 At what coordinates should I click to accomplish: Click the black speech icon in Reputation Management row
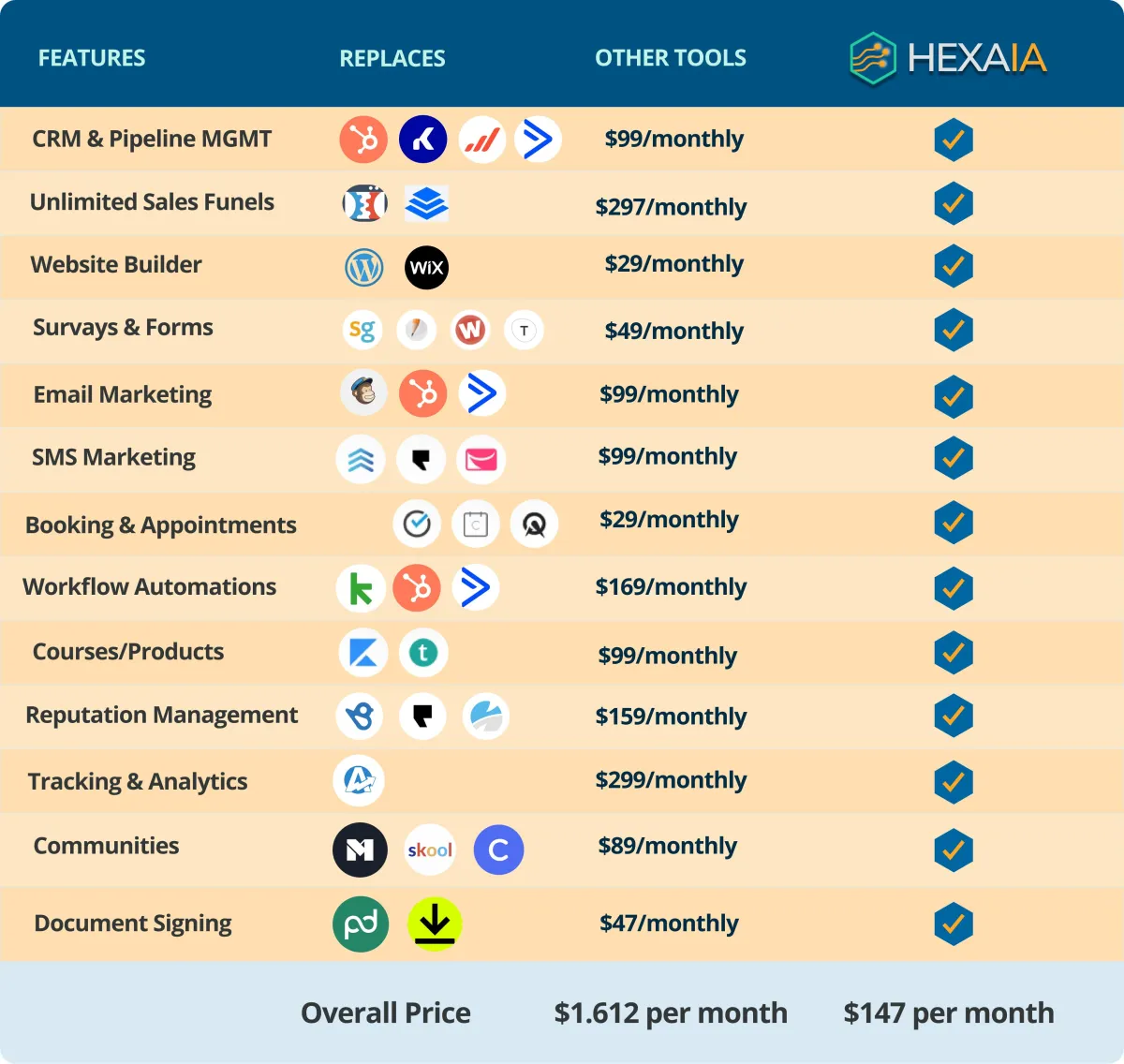422,717
